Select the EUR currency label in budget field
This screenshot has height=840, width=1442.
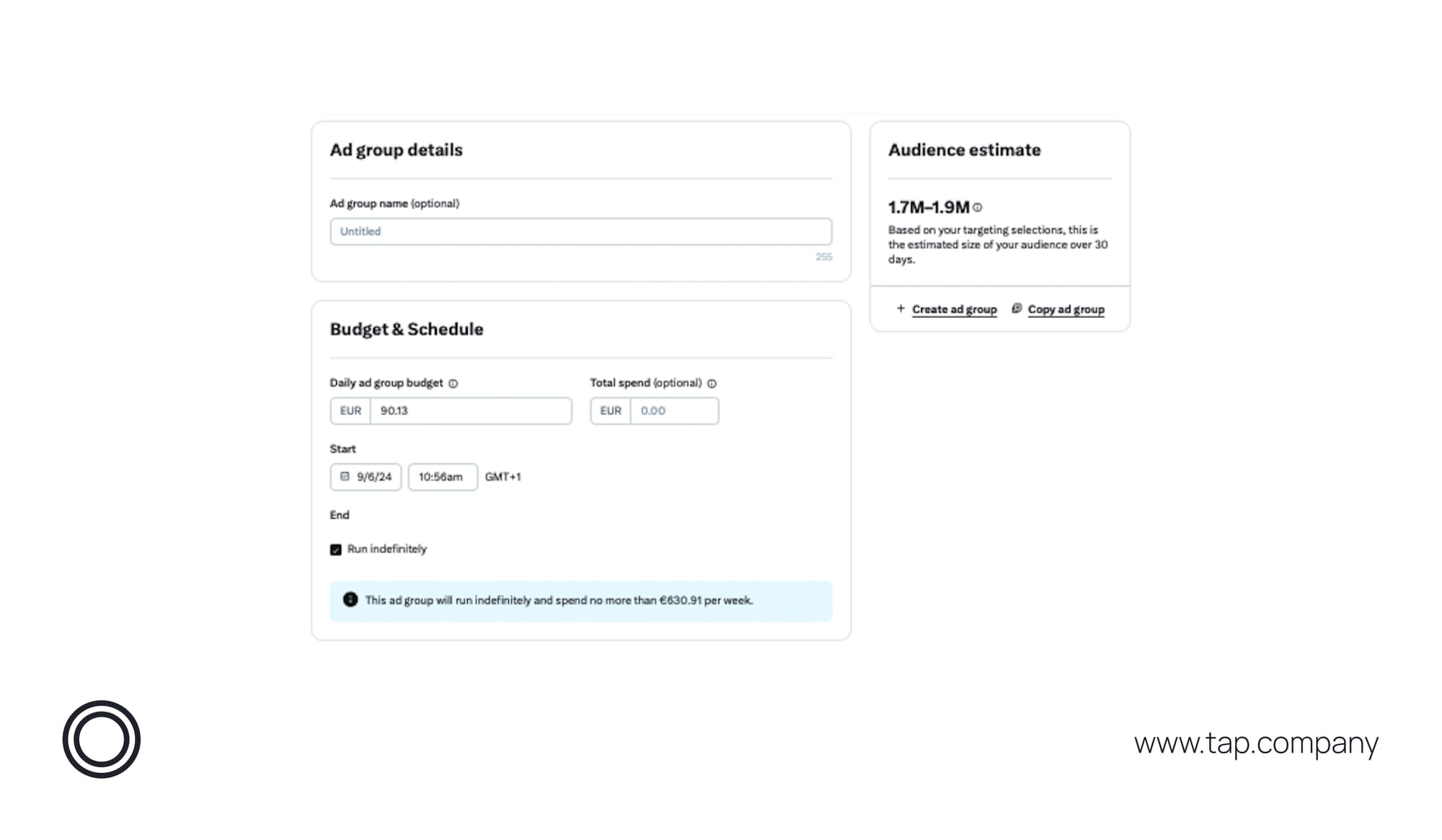tap(350, 411)
